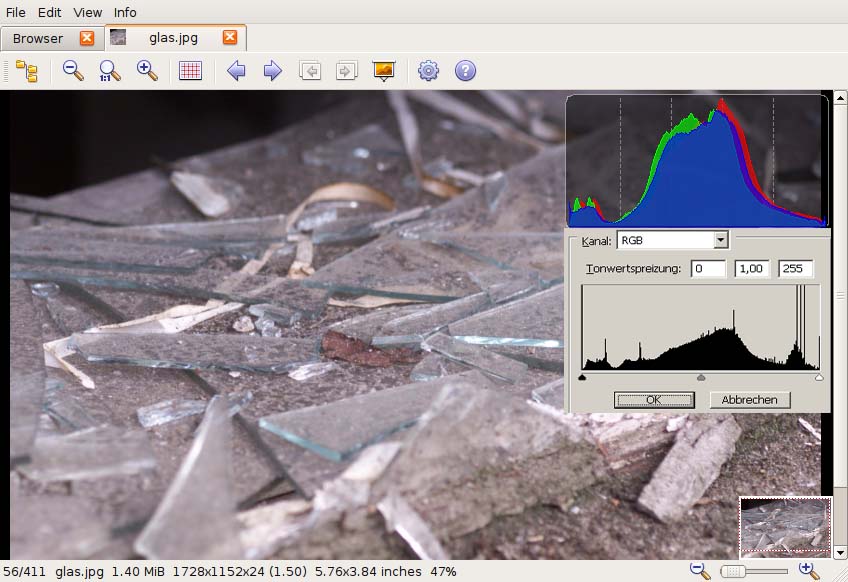Click the vertical scrollbar up arrow
The height and width of the screenshot is (582, 848).
[840, 98]
